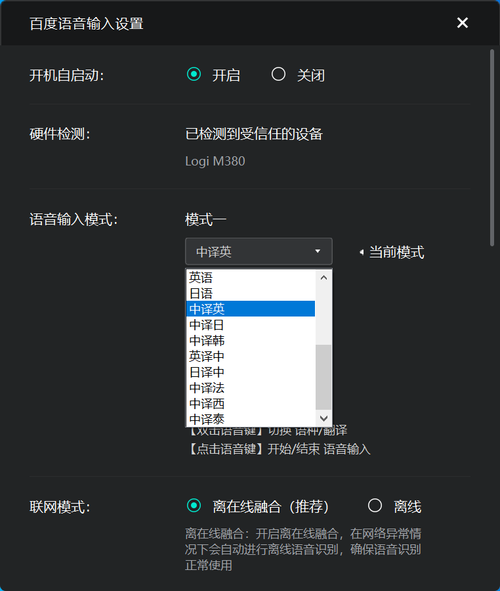
Task: Click the 模式一 heading
Action: pyautogui.click(x=206, y=219)
